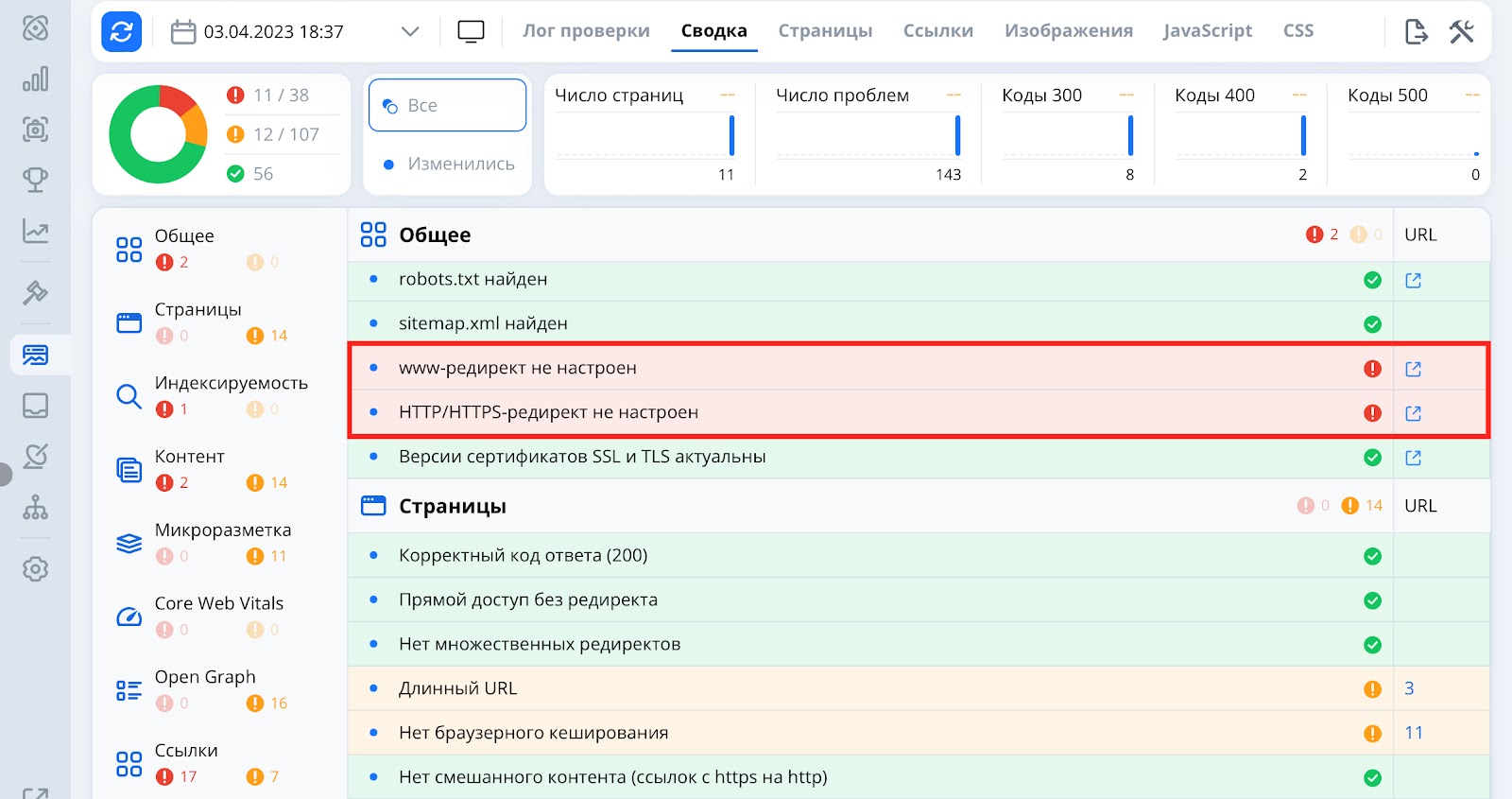Open external link for robots.txt найден
Viewport: 1512px width, 799px height.
pyautogui.click(x=1413, y=280)
